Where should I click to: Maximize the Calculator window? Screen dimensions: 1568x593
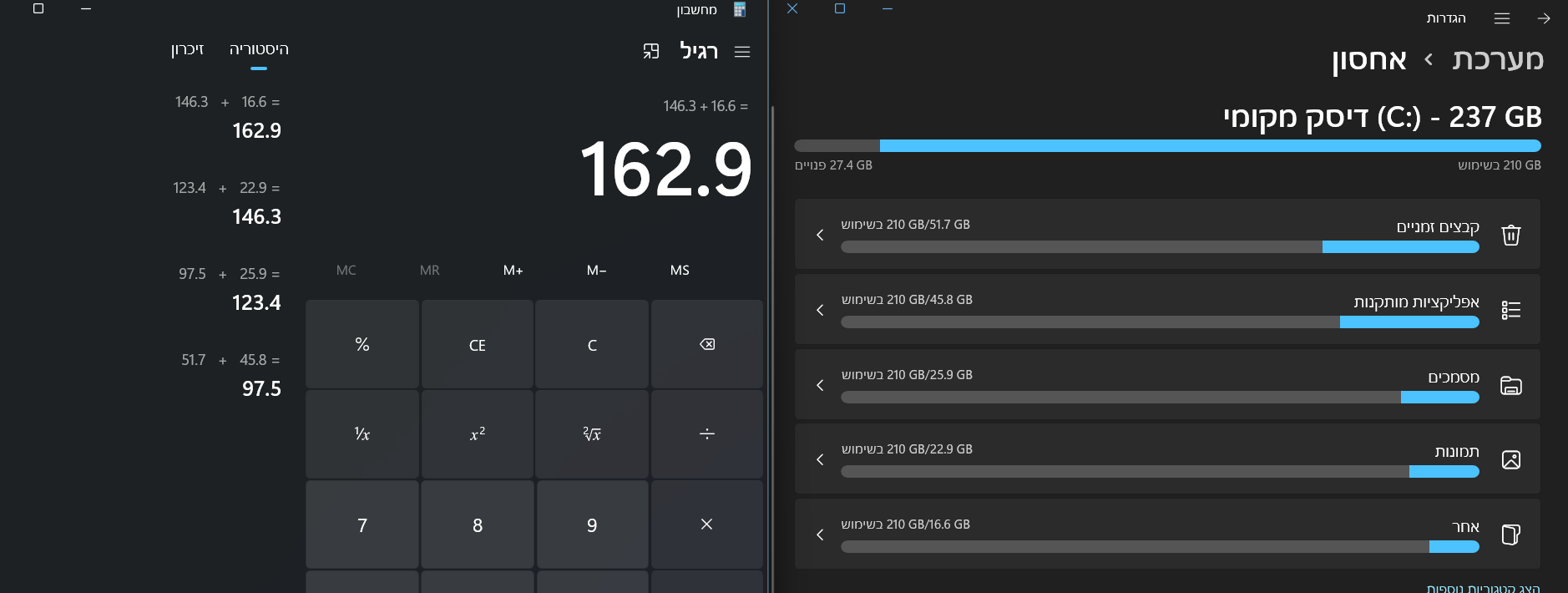point(38,9)
